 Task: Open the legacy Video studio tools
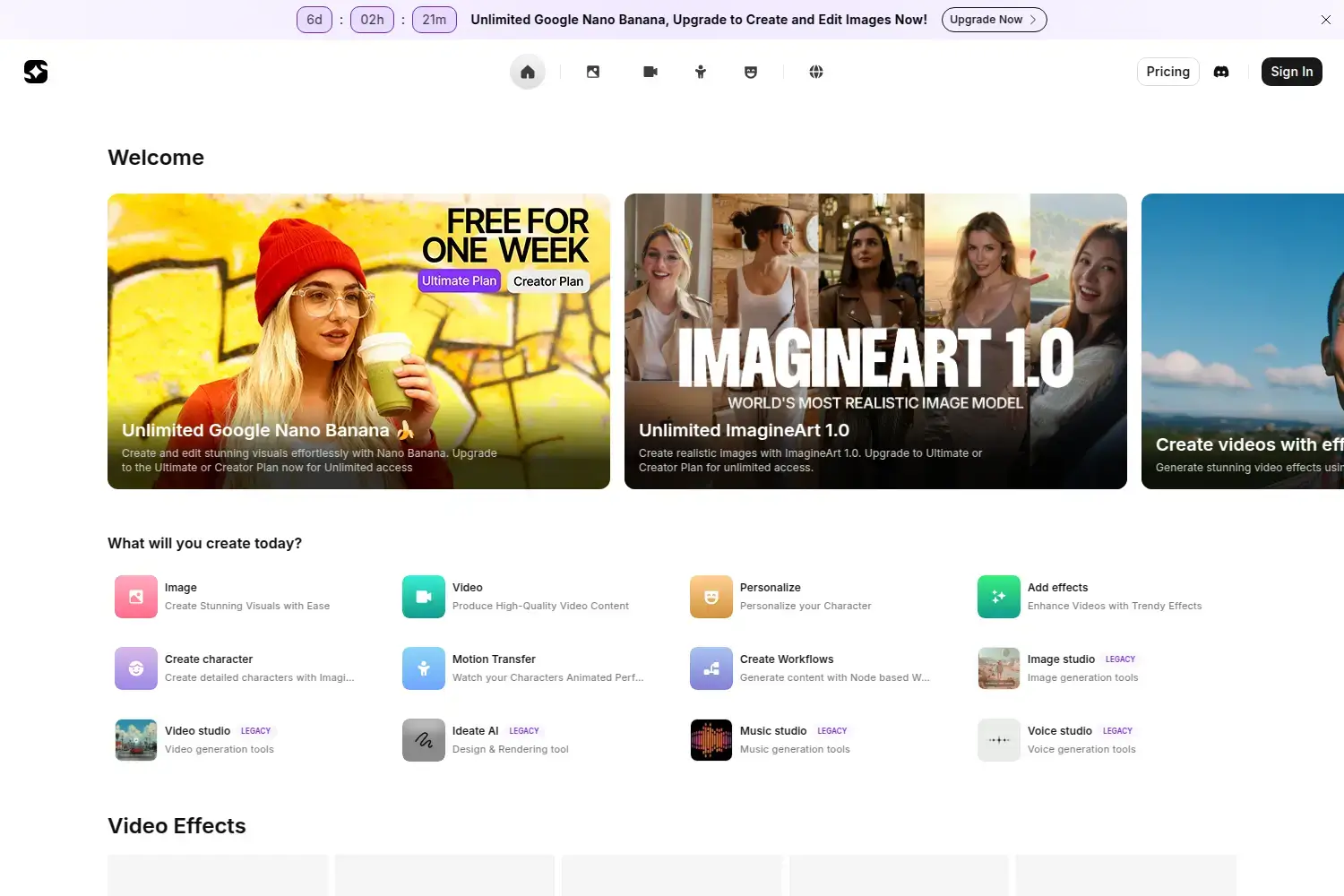[x=135, y=739]
